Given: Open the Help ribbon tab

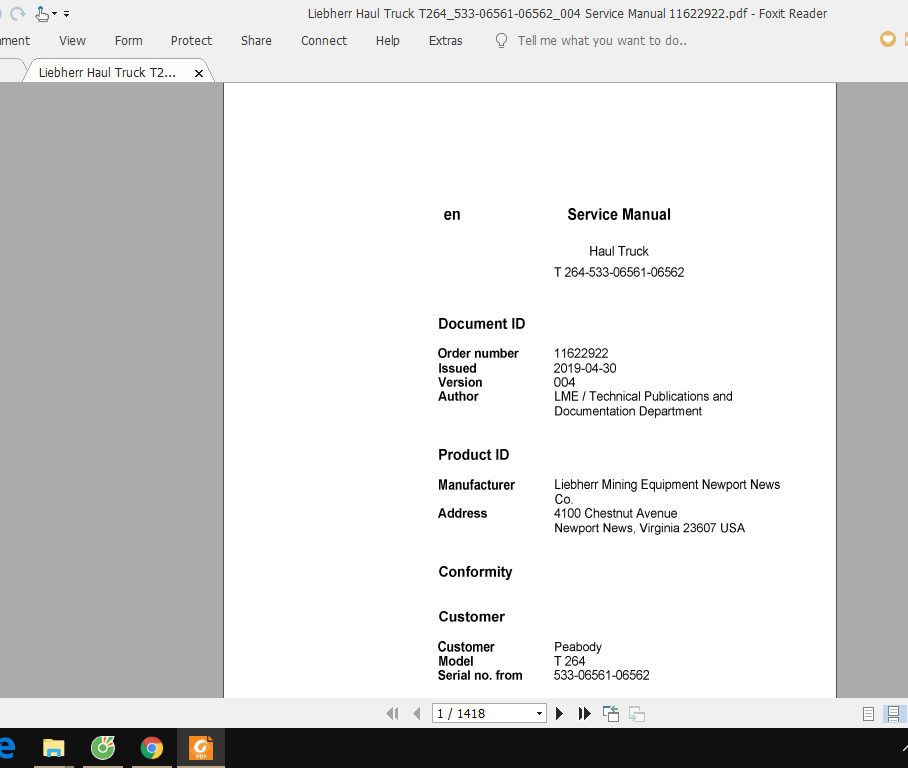Looking at the screenshot, I should 387,41.
